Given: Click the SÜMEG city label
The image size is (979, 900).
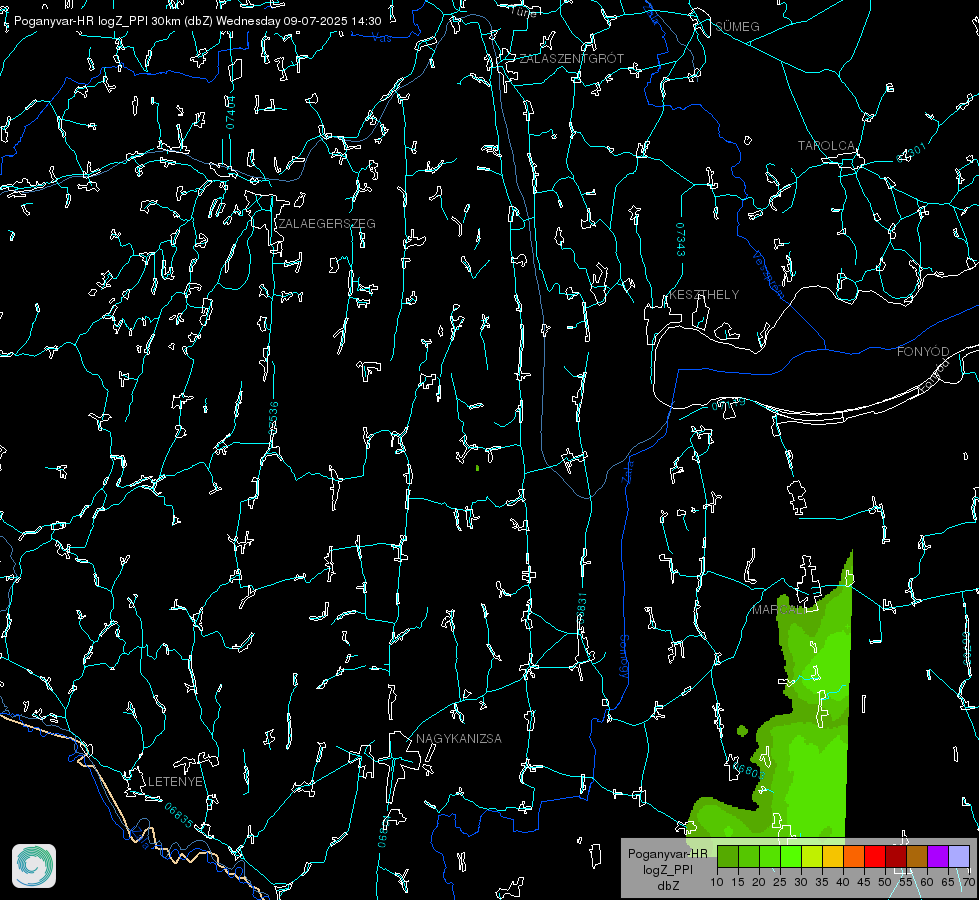Looking at the screenshot, I should coord(737,26).
